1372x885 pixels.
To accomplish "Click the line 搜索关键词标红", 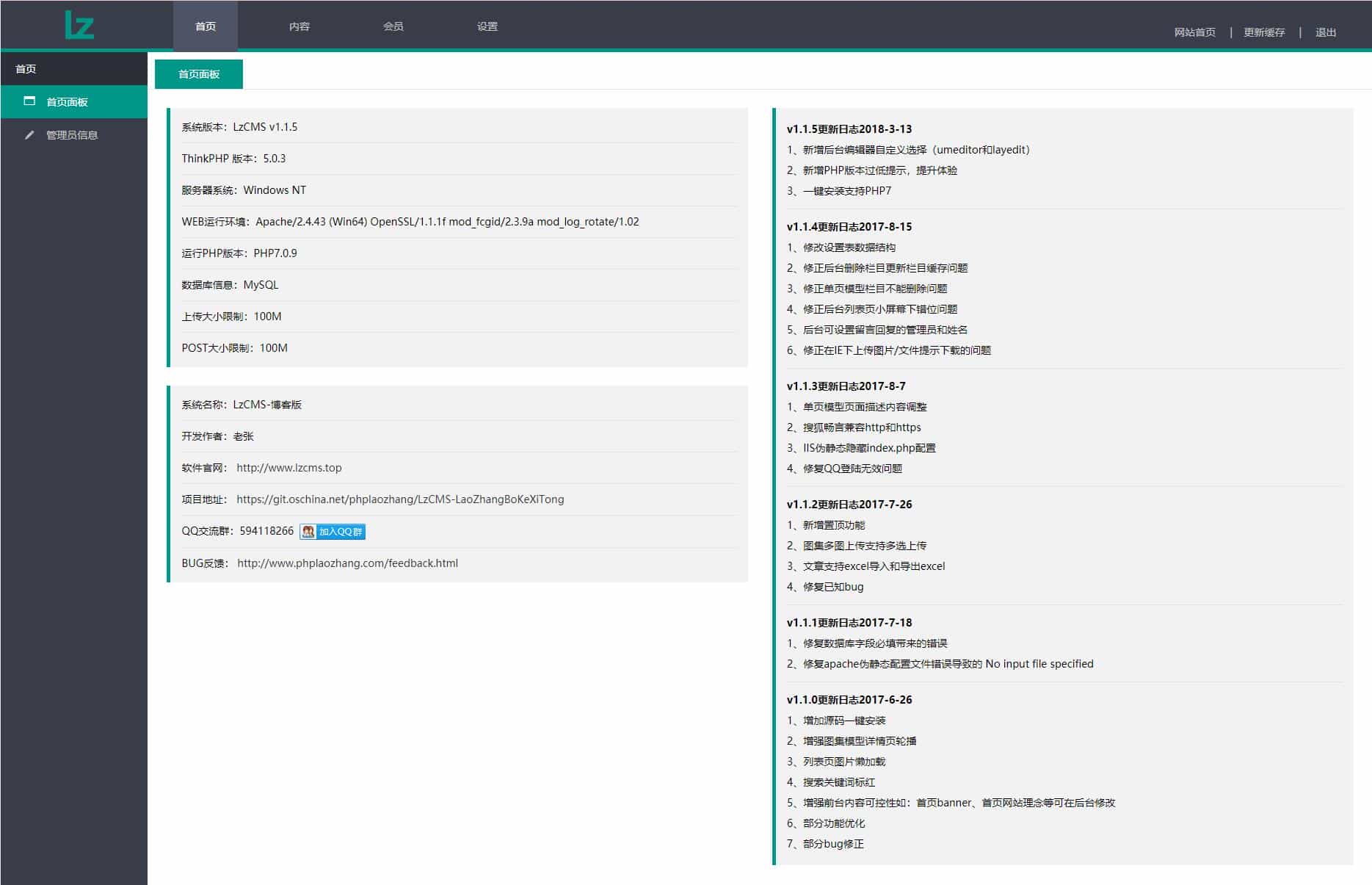I will click(831, 782).
